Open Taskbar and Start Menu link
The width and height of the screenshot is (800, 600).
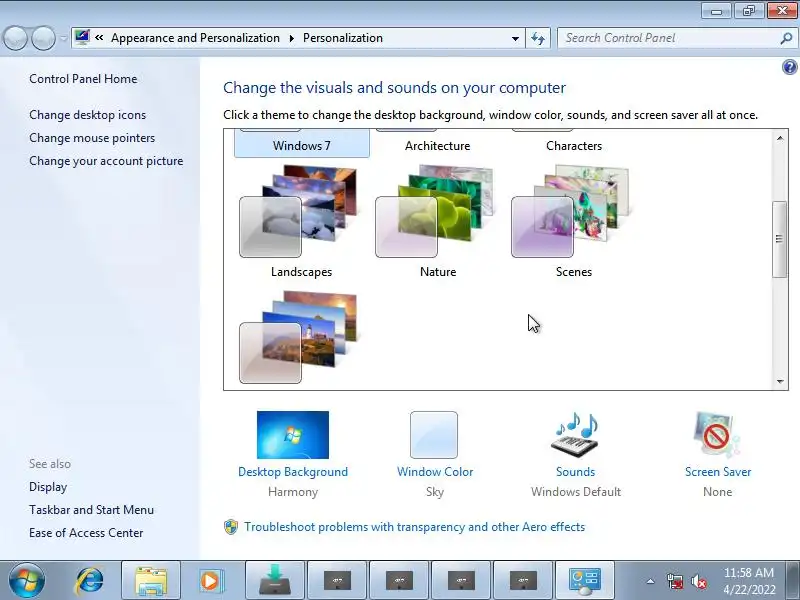[x=91, y=510]
